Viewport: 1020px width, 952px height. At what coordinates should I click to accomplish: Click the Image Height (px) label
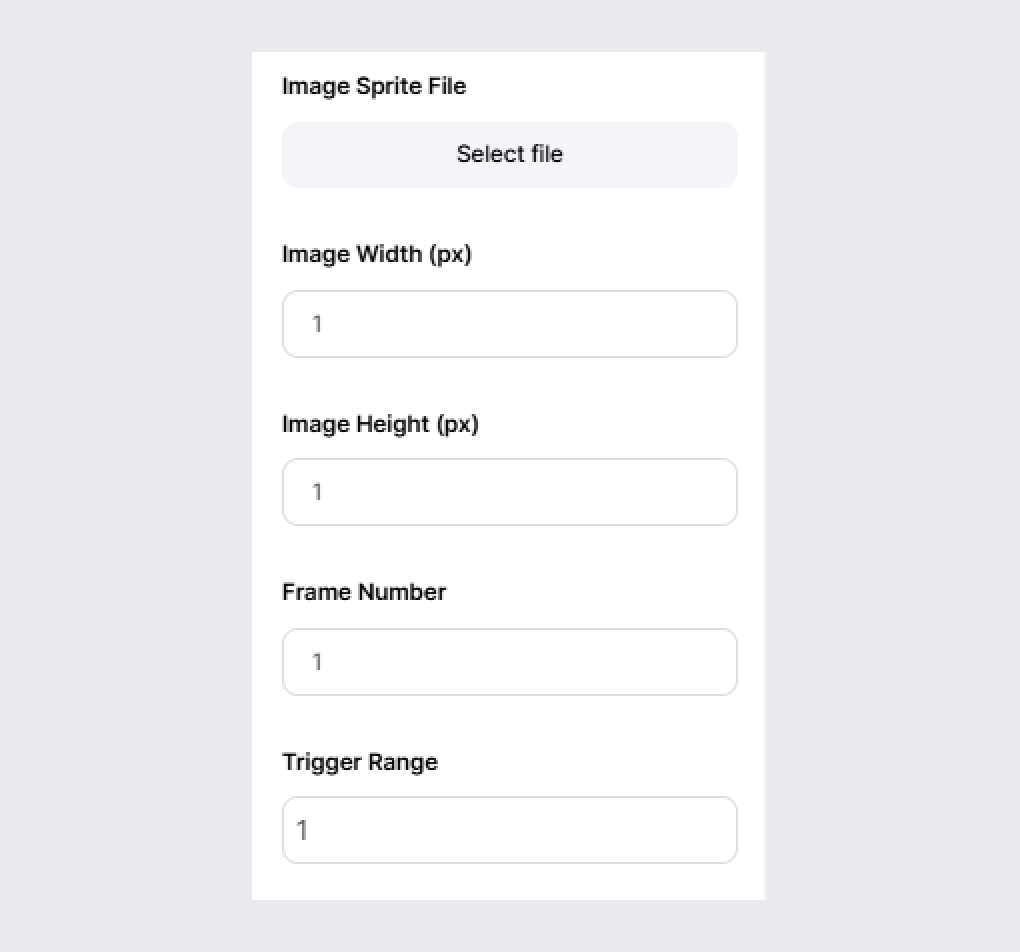tap(380, 424)
